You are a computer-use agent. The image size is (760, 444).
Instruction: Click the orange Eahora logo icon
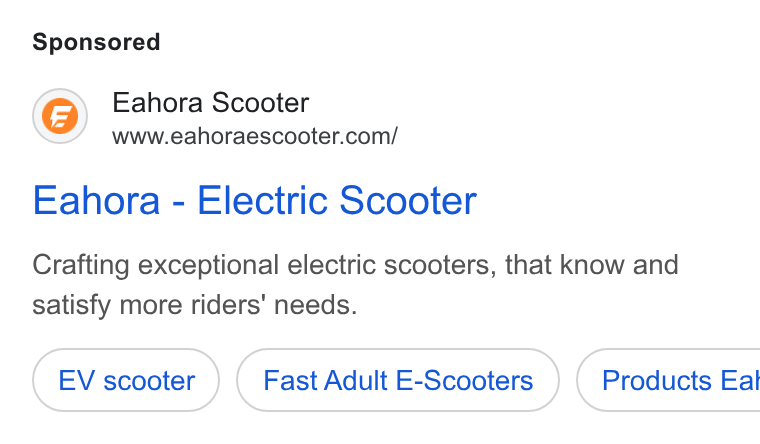click(x=60, y=116)
